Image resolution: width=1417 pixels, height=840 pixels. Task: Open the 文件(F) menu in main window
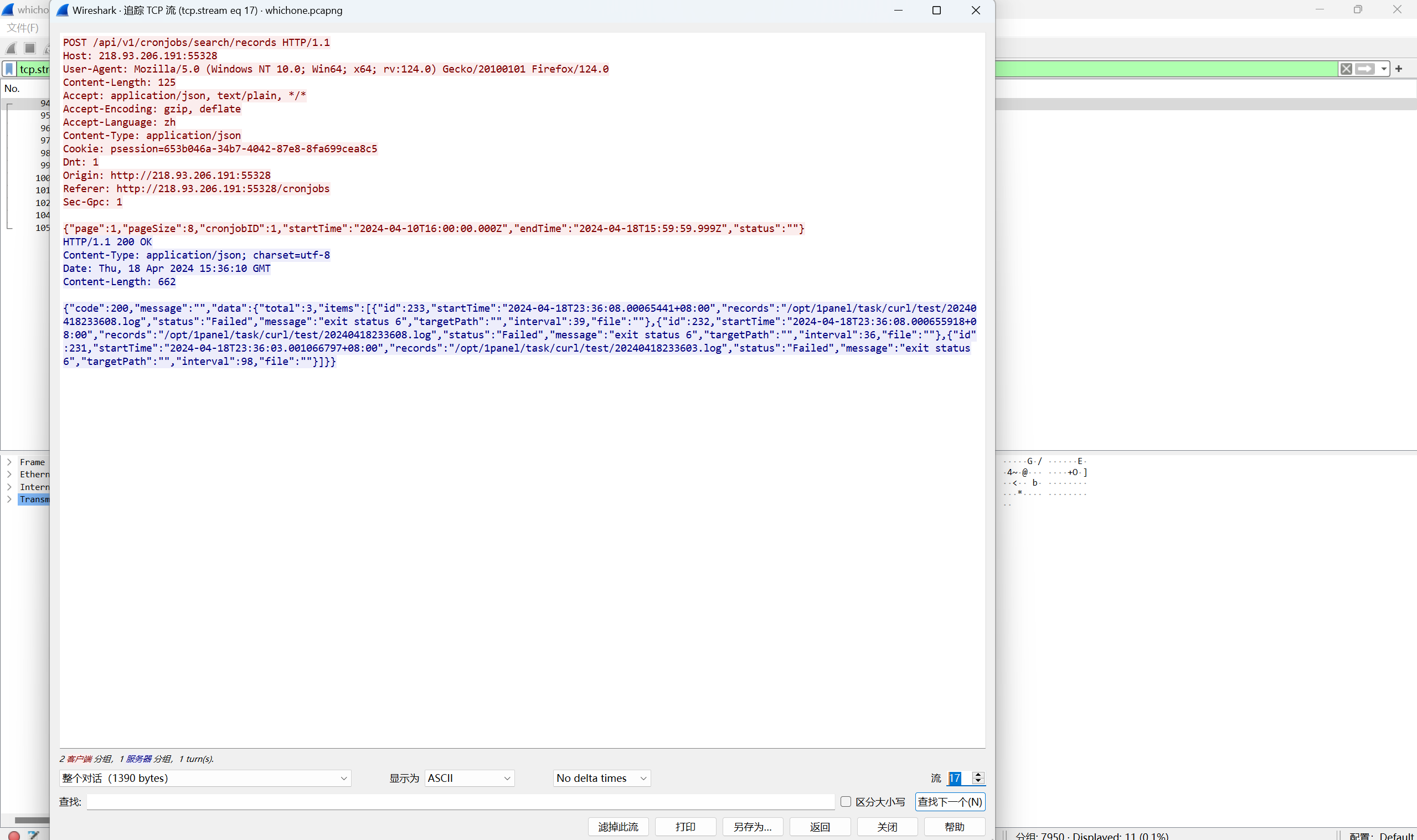click(x=23, y=28)
